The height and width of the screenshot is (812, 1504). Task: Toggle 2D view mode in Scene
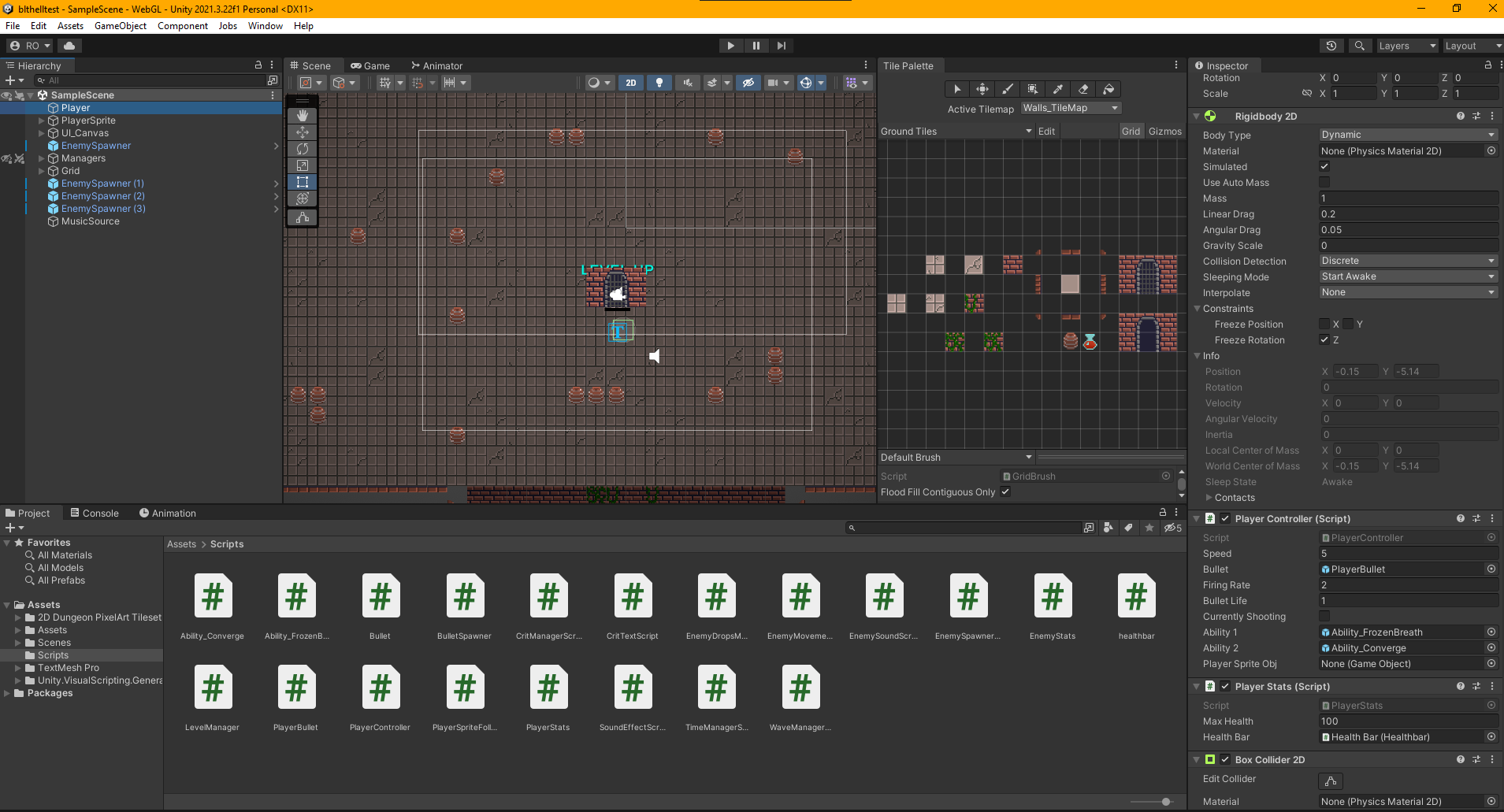[x=630, y=83]
